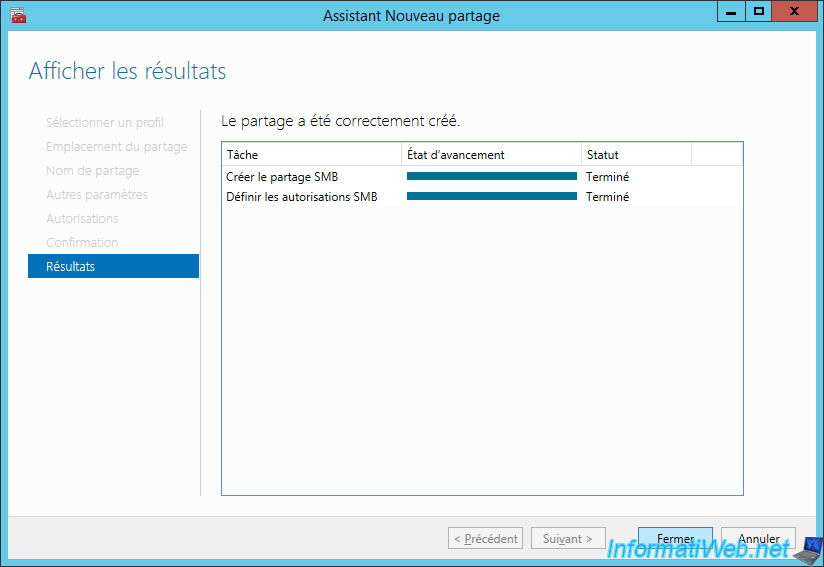Click the Précédent button
The image size is (824, 567).
486,538
